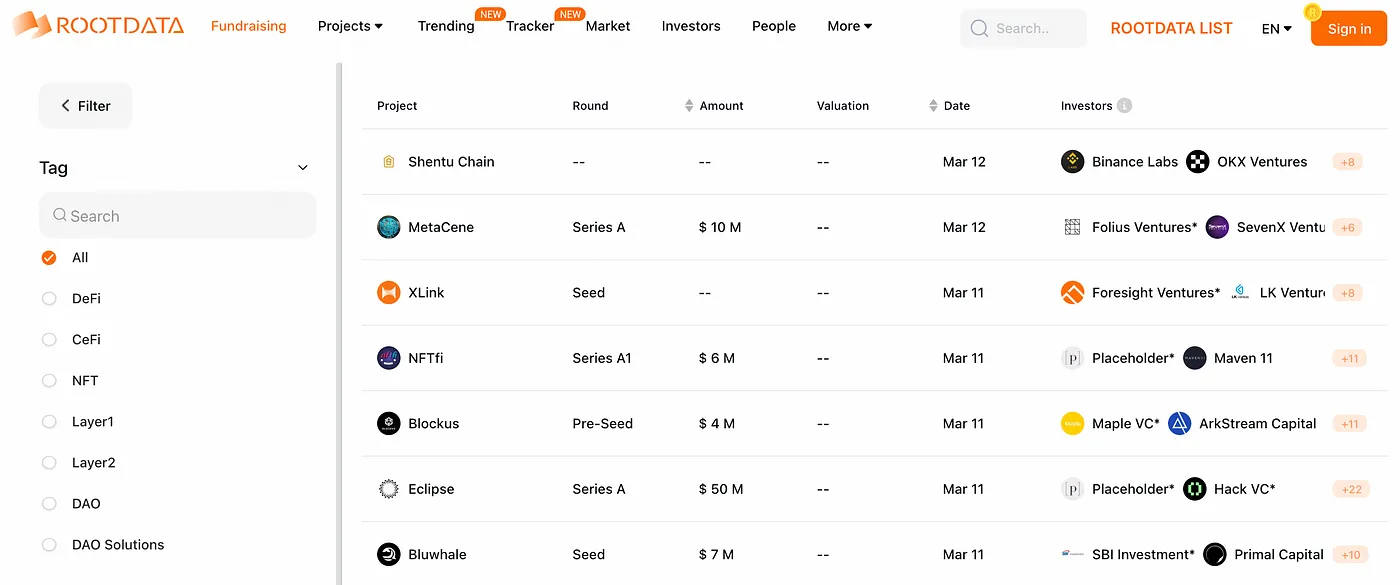The height and width of the screenshot is (585, 1400).
Task: Click the Tag search input field
Action: pyautogui.click(x=180, y=216)
